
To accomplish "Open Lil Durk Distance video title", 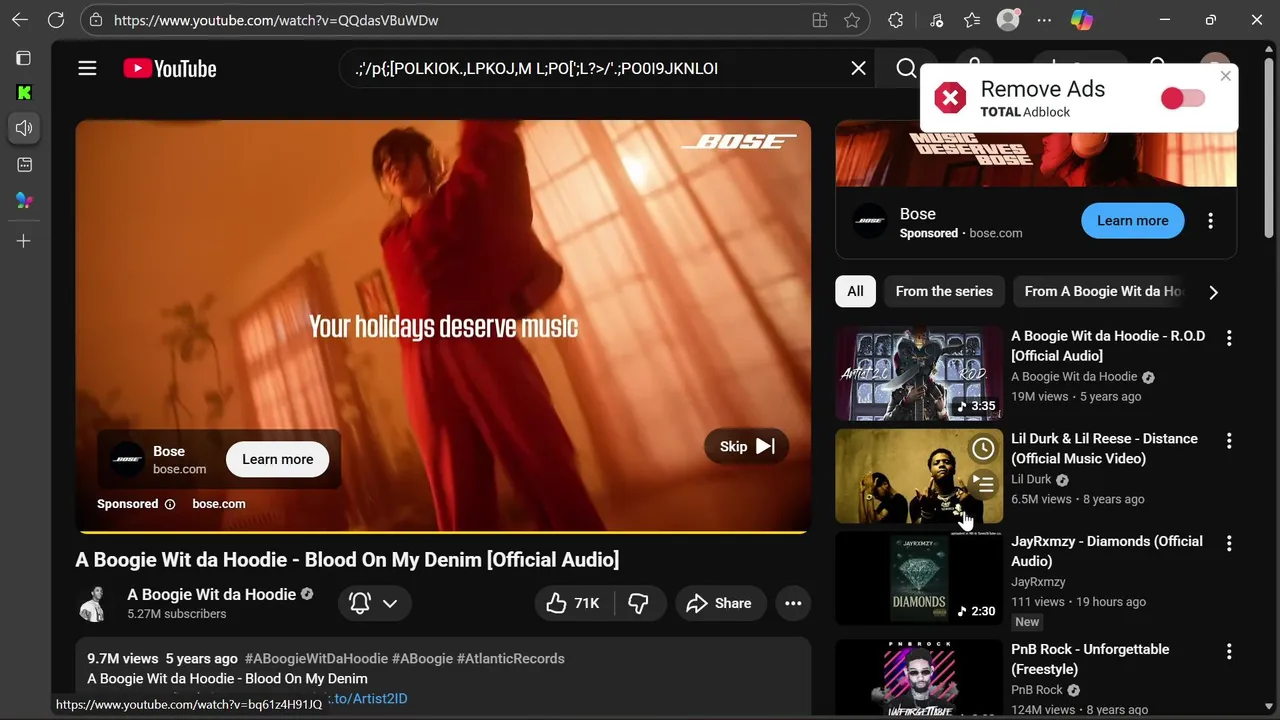I will [x=1104, y=448].
